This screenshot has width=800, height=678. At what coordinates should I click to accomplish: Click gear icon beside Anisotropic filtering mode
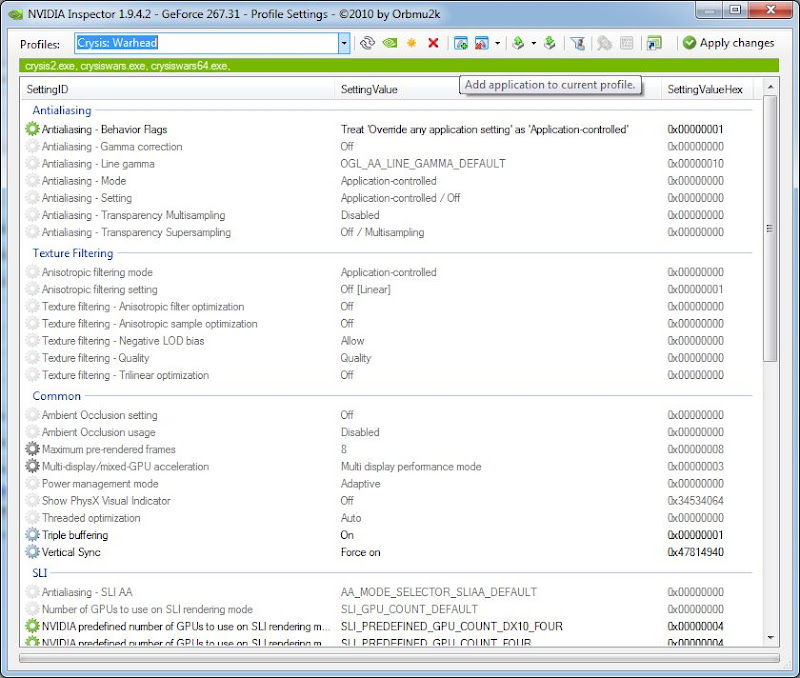32,272
